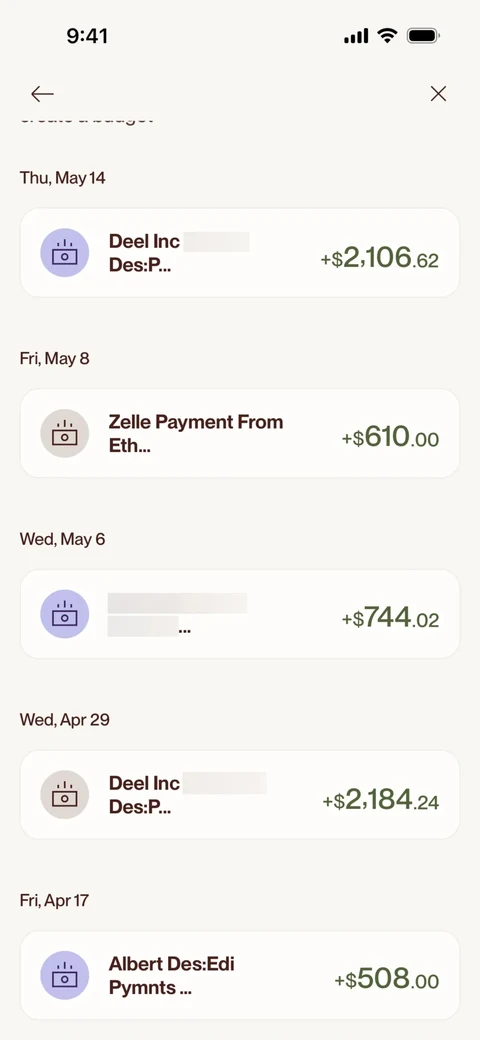Tap the cellular signal bars icon

(356, 36)
